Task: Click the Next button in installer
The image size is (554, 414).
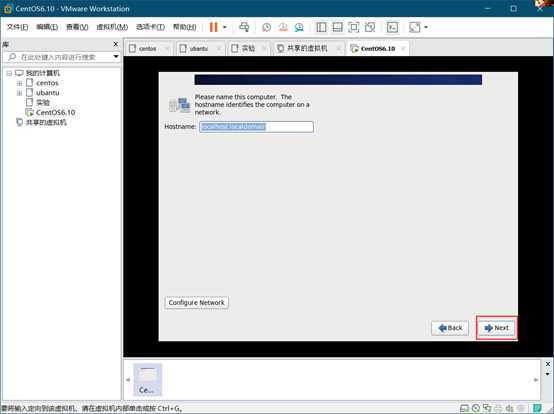Action: click(496, 328)
